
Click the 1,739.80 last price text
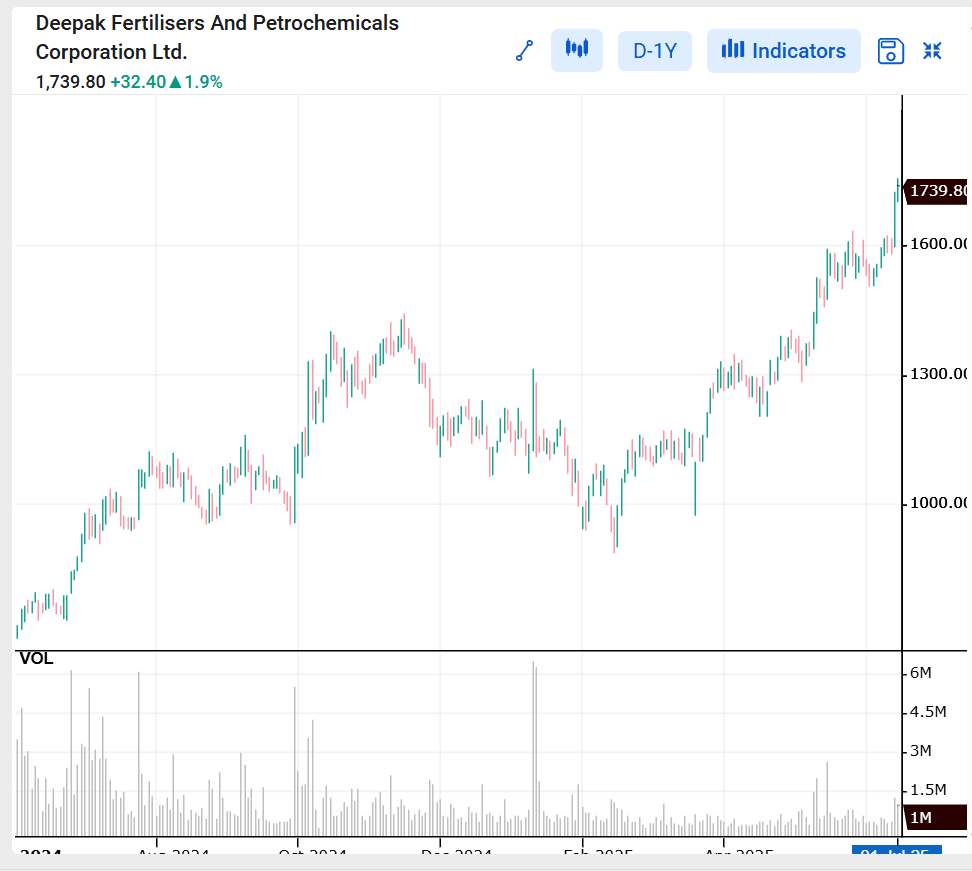[71, 82]
